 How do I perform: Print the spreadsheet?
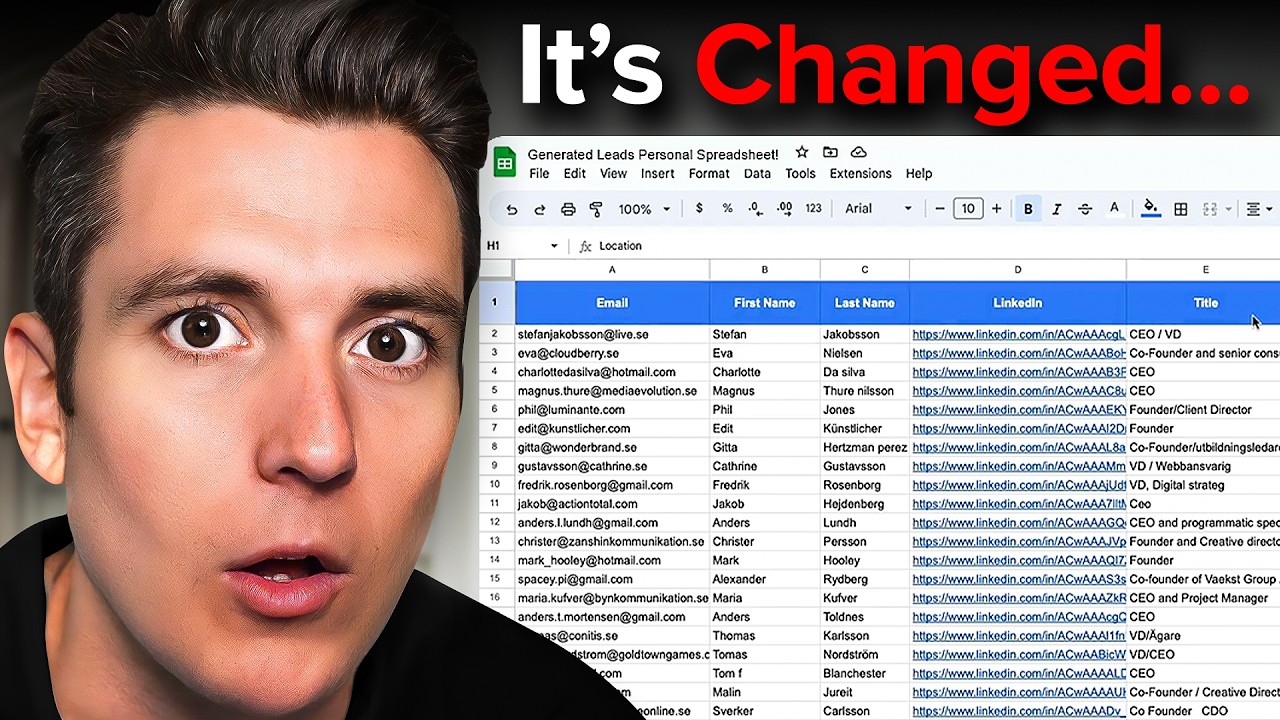[568, 209]
